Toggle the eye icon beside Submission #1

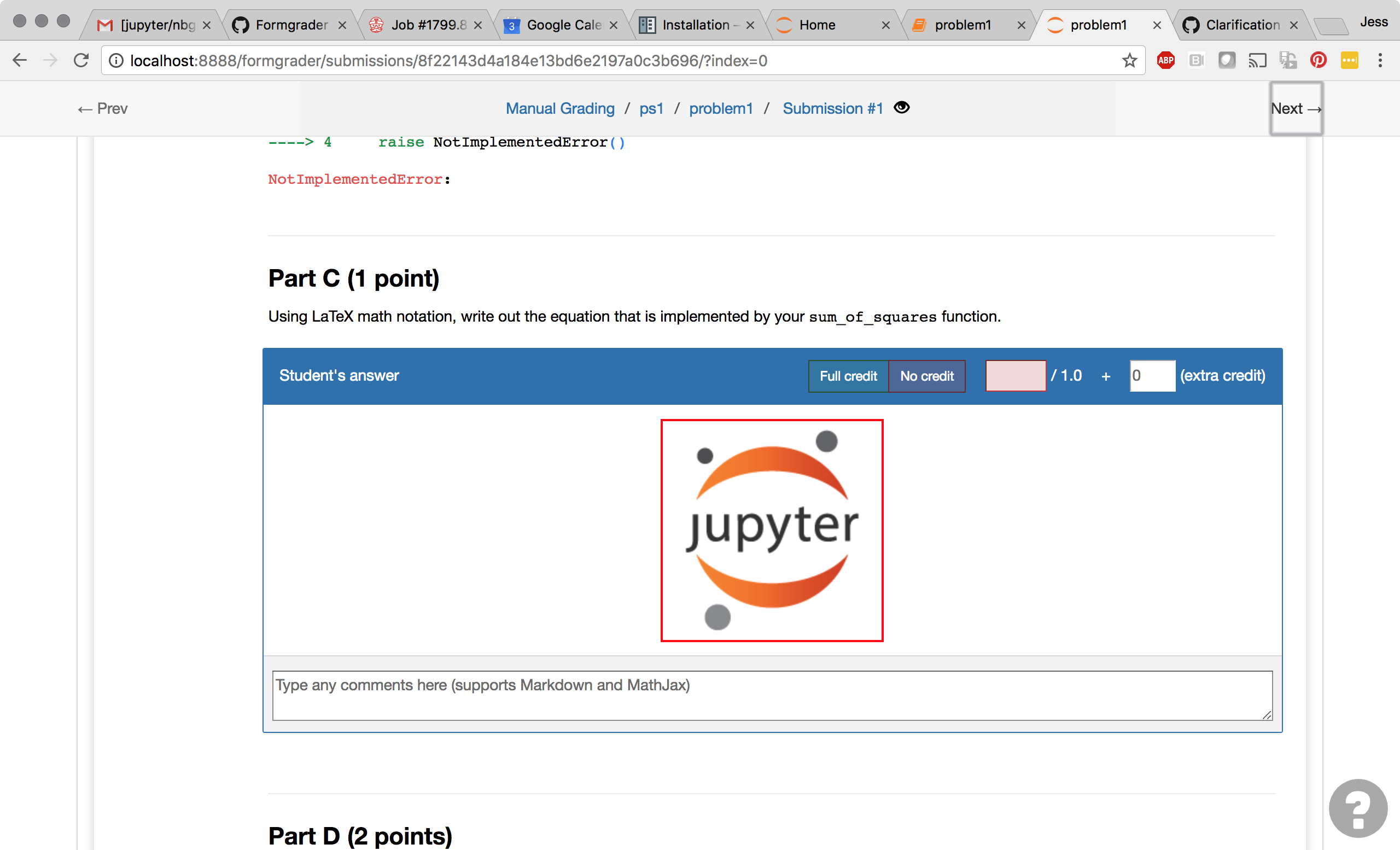click(x=902, y=107)
